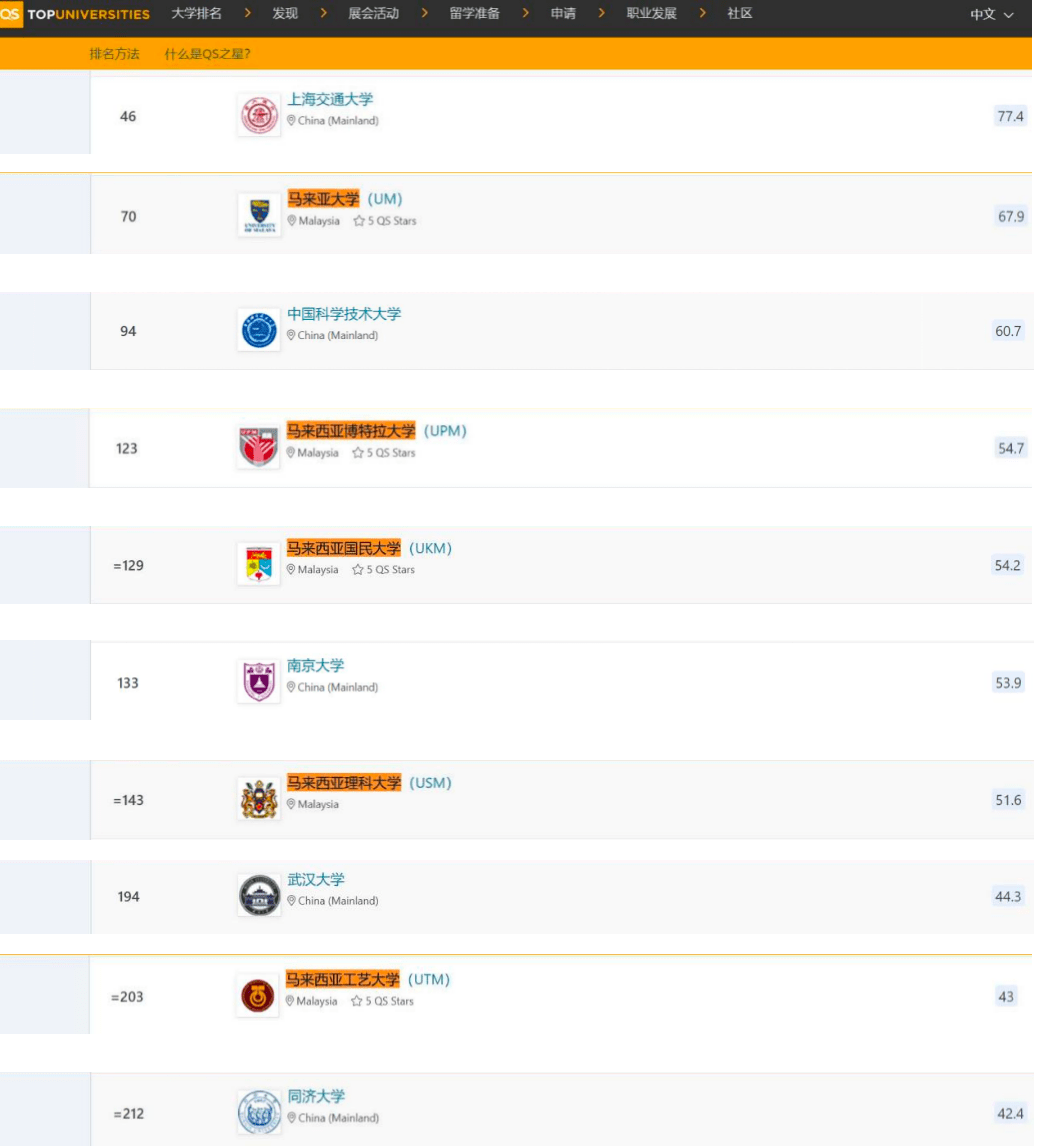Click the USTC round logo
The width and height of the screenshot is (1040, 1146).
pyautogui.click(x=259, y=330)
